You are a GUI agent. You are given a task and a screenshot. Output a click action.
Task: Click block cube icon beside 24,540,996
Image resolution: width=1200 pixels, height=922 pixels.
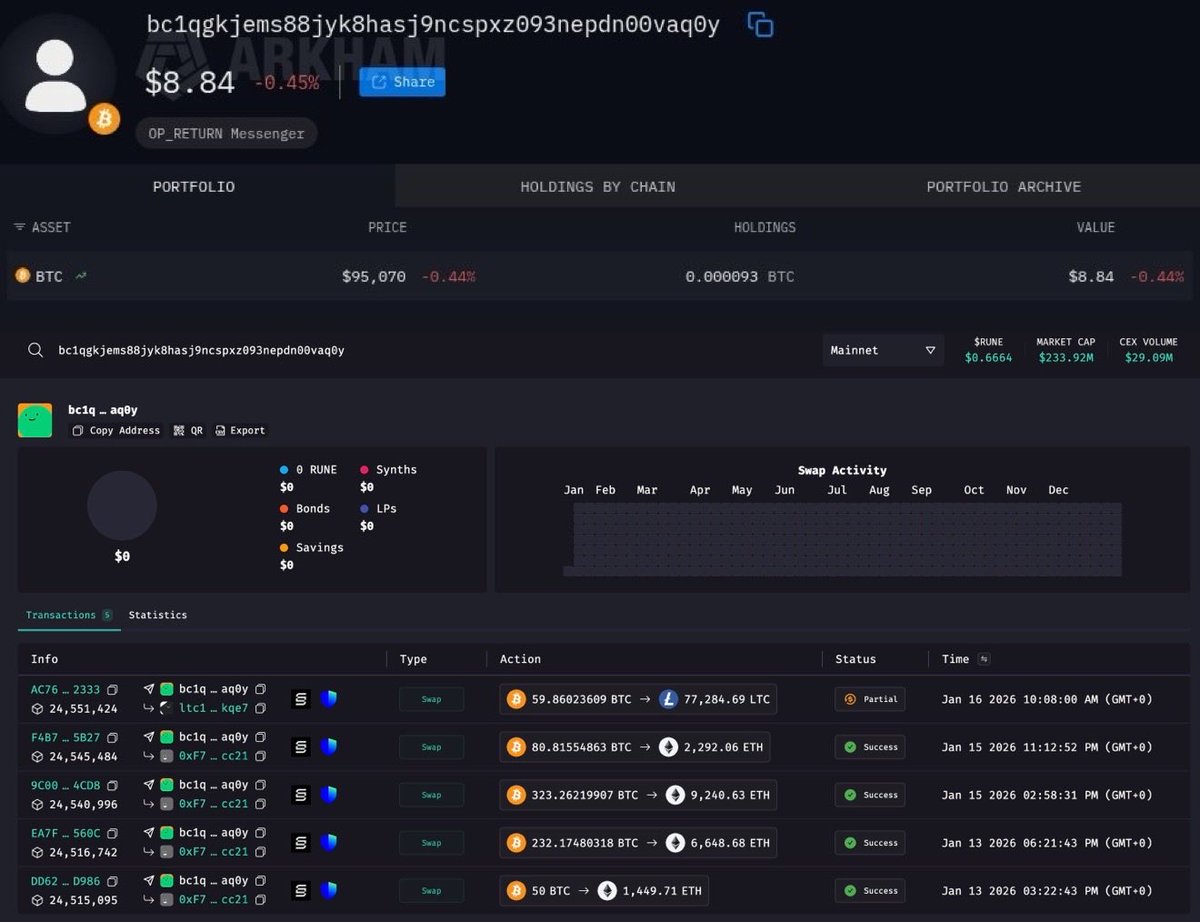click(37, 804)
